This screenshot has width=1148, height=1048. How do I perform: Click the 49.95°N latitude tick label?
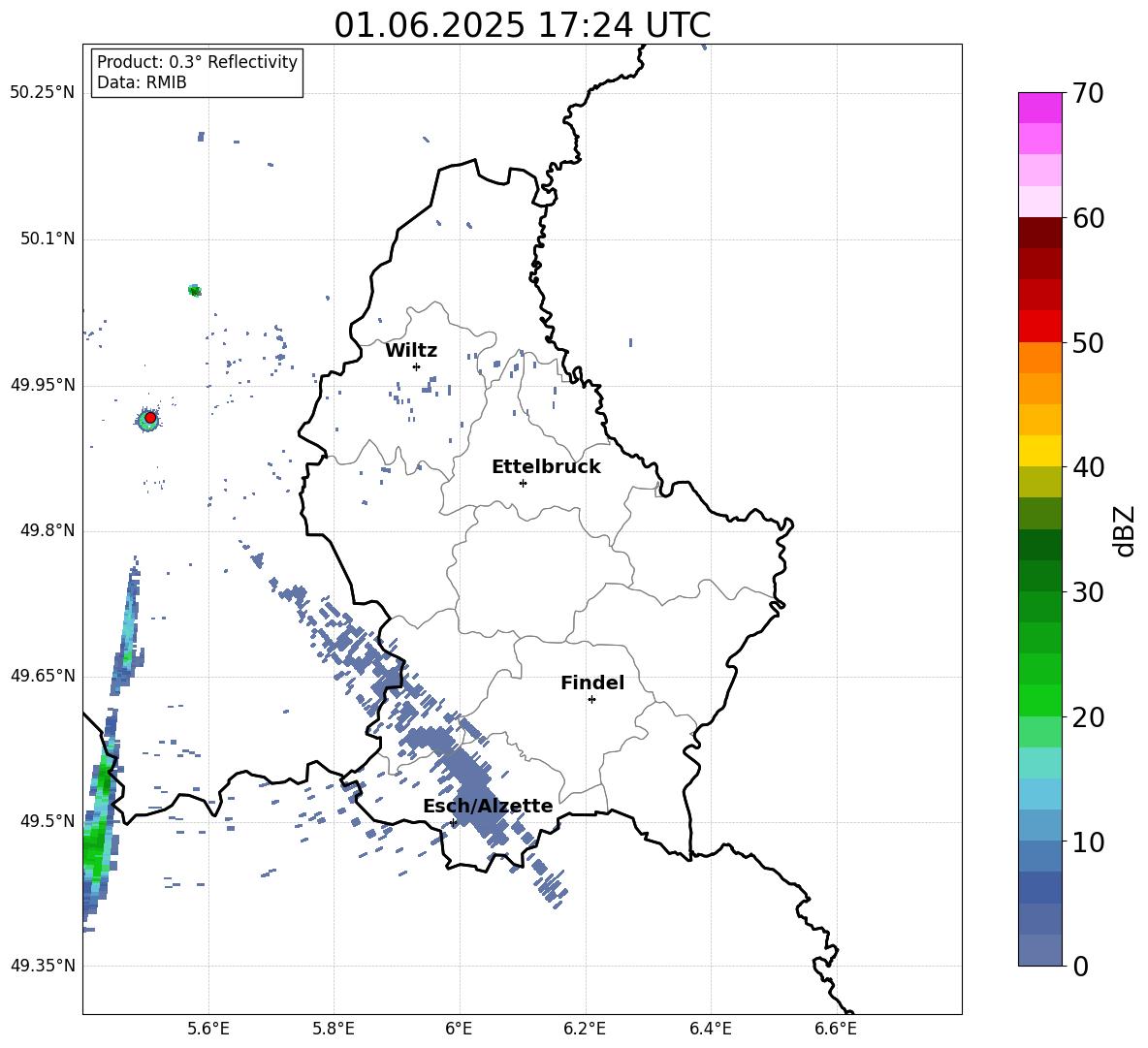(43, 385)
